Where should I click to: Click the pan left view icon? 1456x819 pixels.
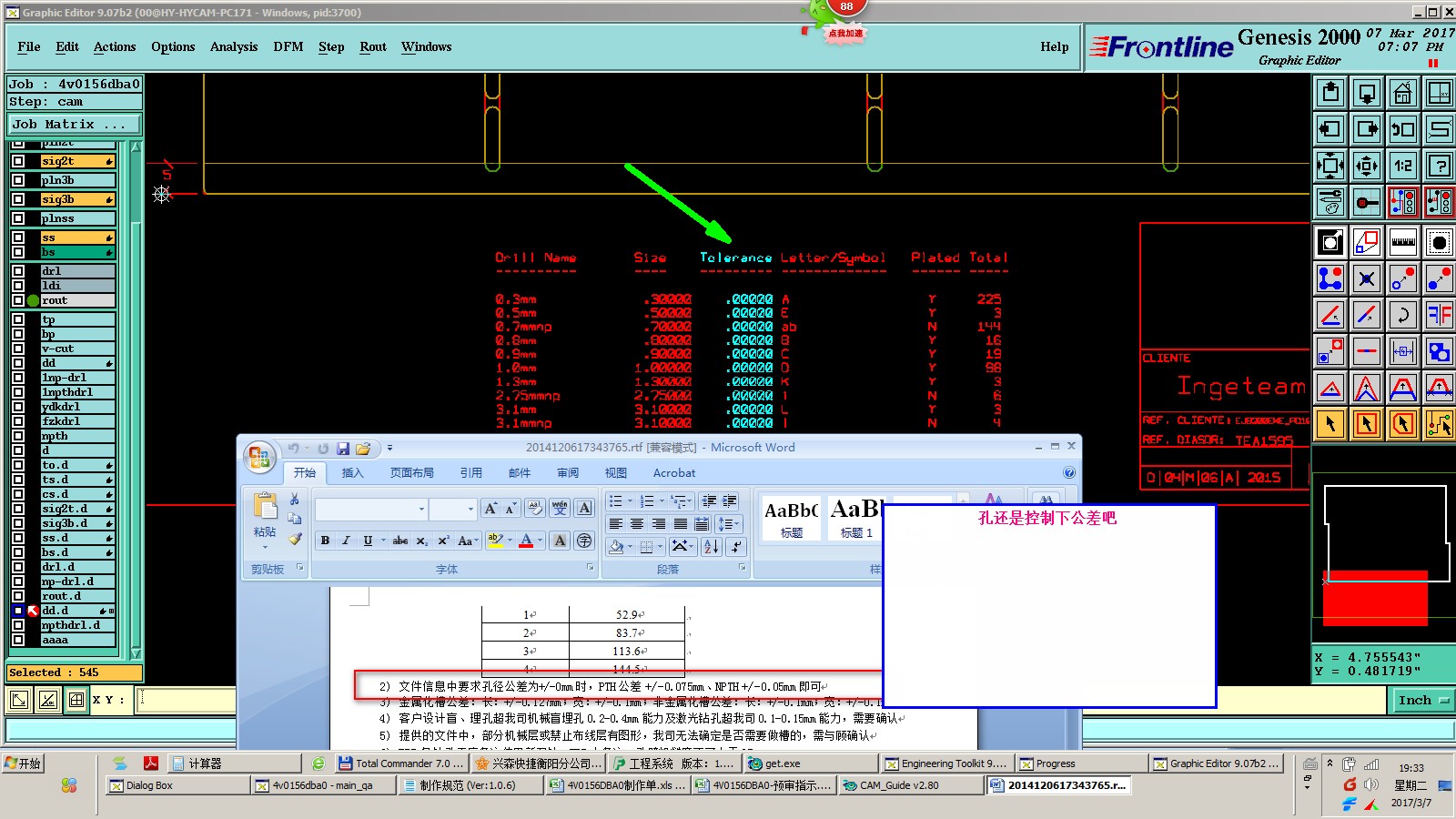[1330, 129]
